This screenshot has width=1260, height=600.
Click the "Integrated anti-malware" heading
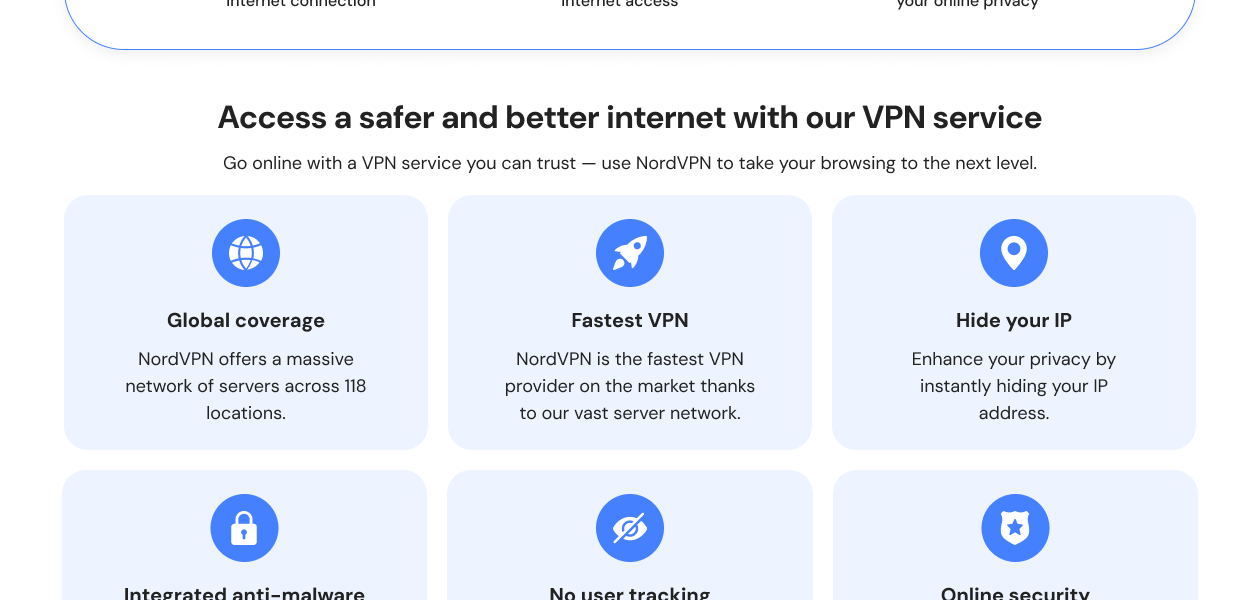[x=244, y=593]
